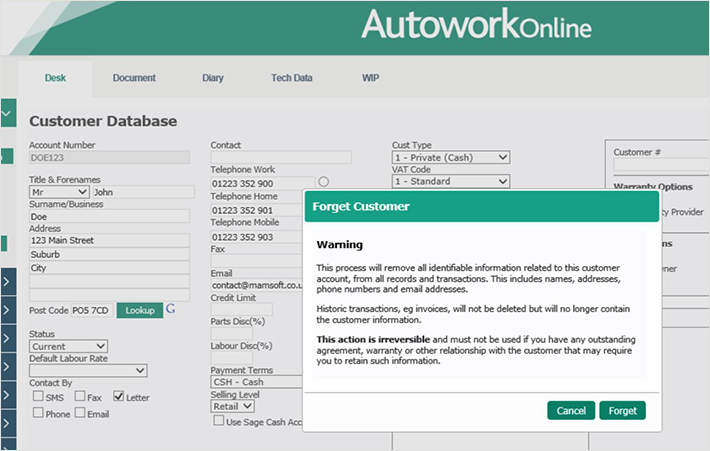Tick the Email contact checkbox
Viewport: 710px width, 451px height.
point(79,413)
